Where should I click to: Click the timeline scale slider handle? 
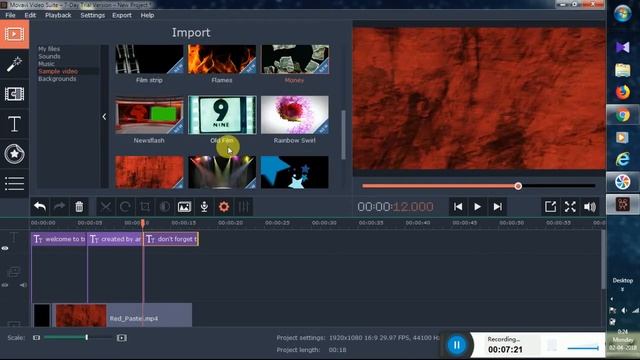[87, 338]
